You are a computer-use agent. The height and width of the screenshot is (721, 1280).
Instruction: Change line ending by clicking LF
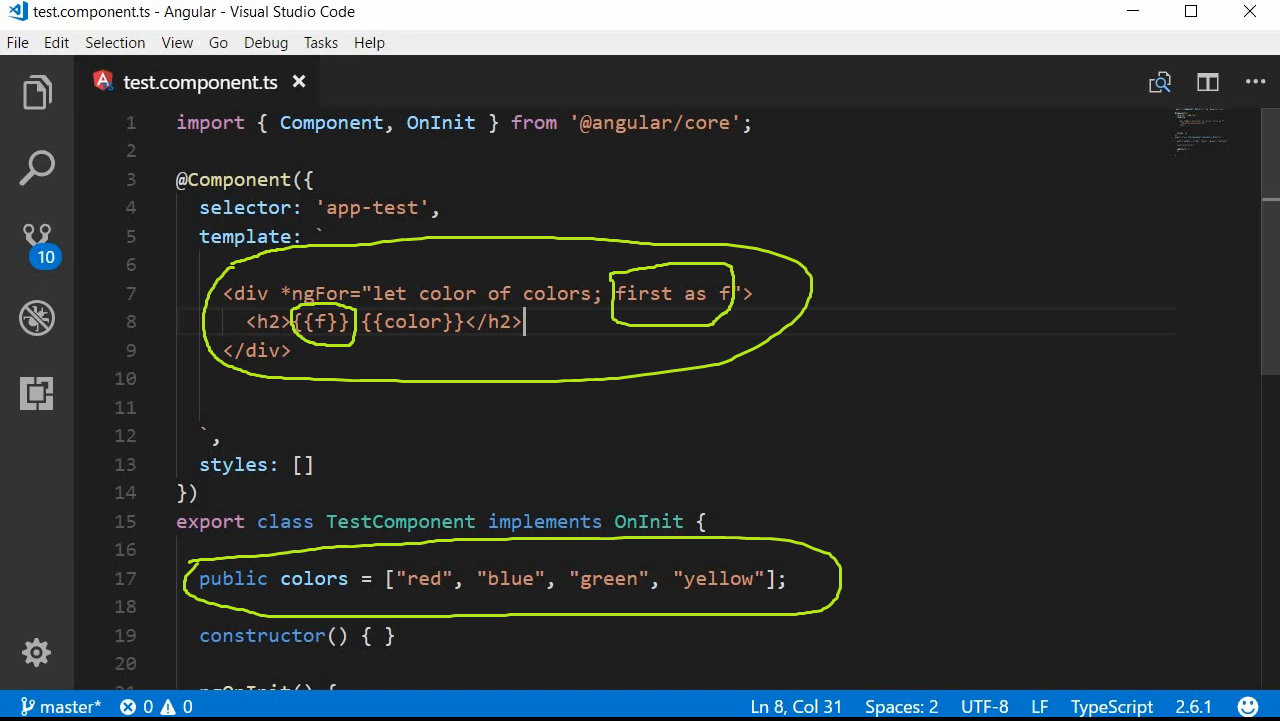click(x=1039, y=706)
